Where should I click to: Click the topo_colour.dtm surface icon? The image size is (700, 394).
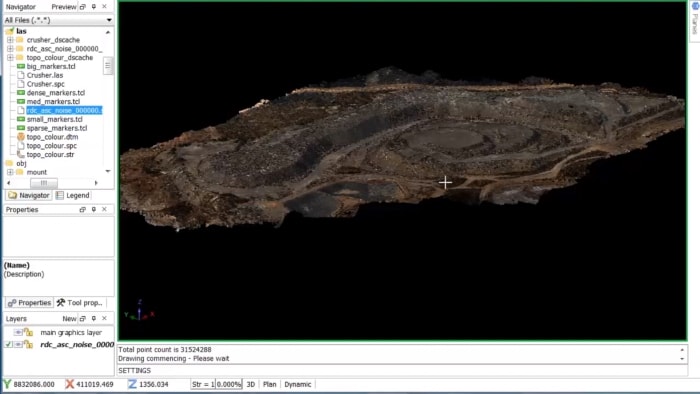tap(21, 137)
